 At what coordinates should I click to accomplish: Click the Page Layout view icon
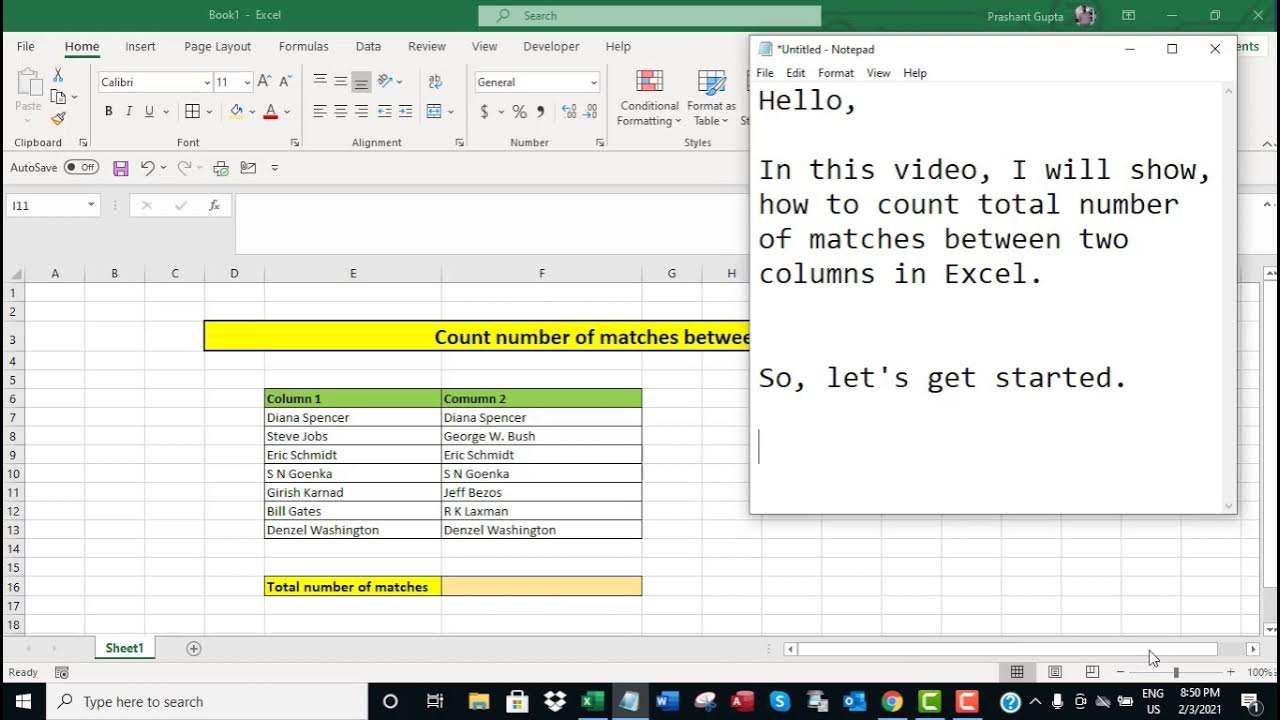point(1055,672)
